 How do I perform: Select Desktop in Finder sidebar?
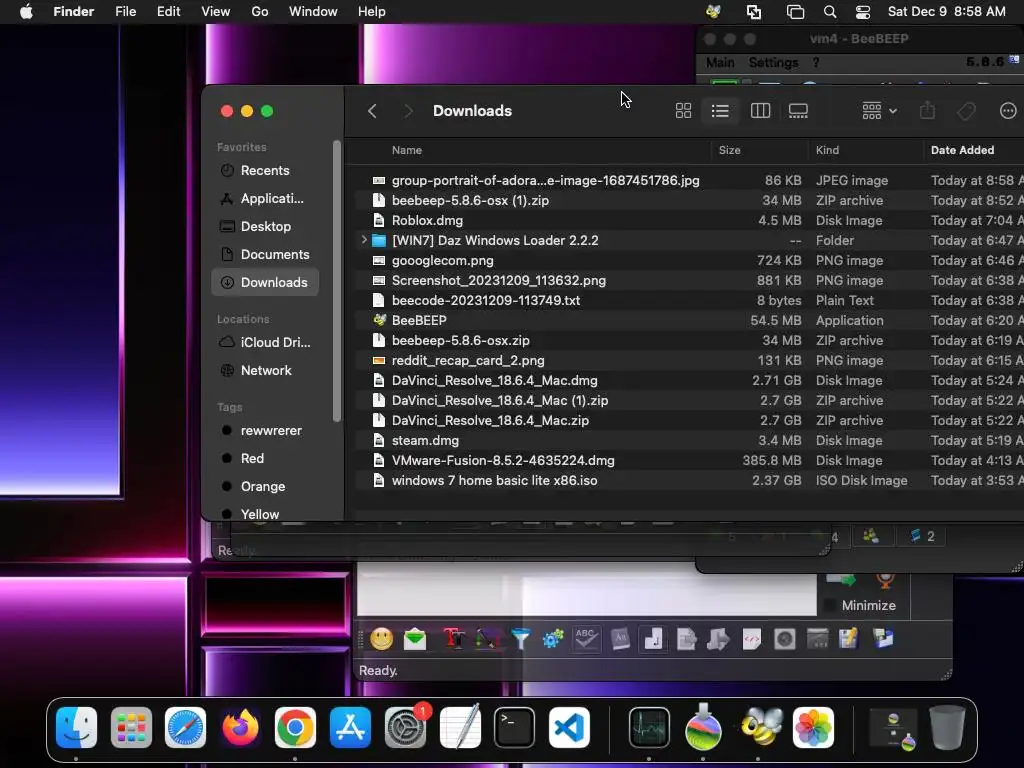(x=265, y=227)
